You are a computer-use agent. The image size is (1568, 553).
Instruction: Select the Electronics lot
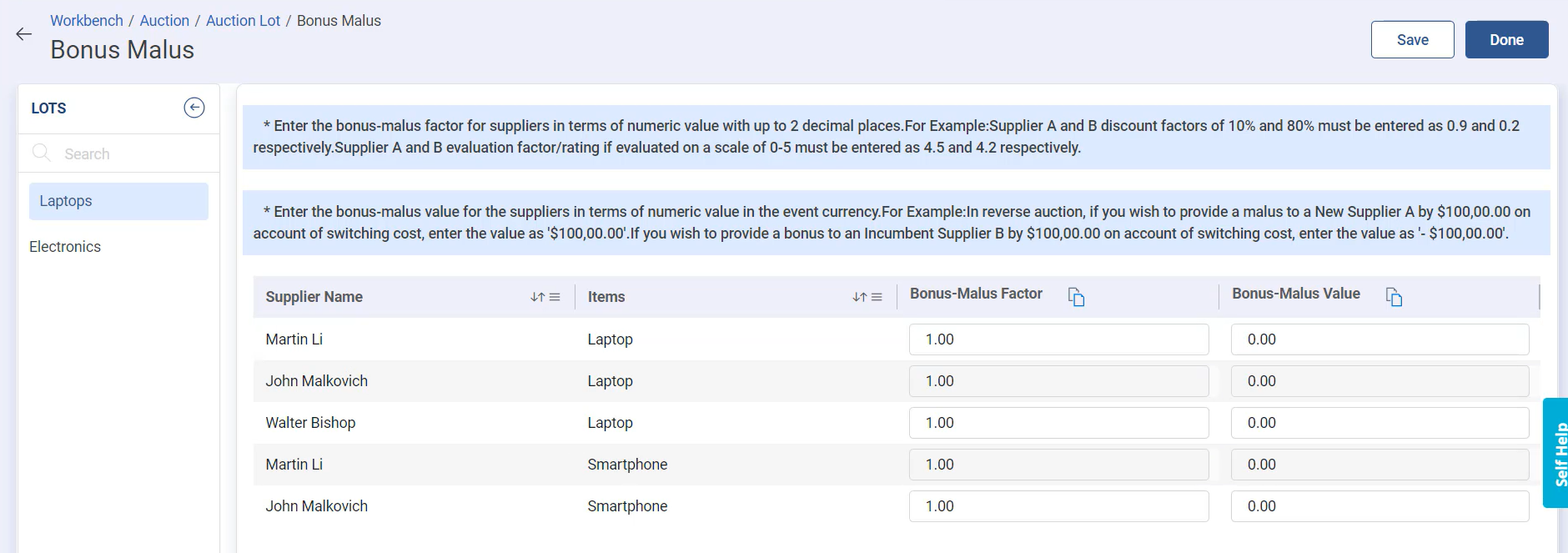tap(65, 247)
